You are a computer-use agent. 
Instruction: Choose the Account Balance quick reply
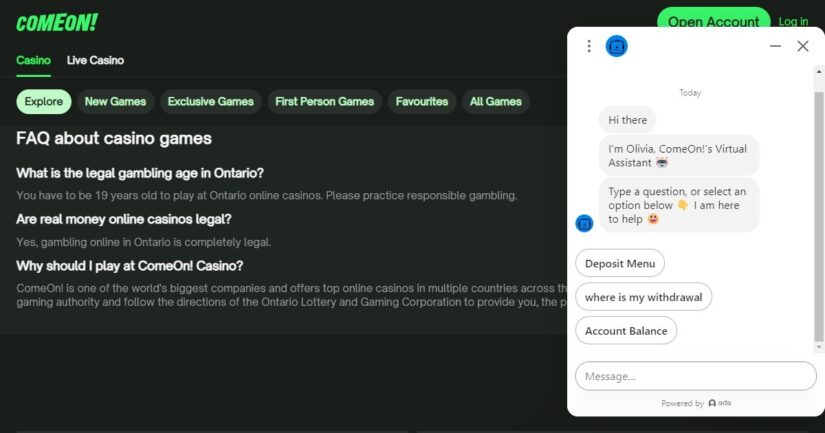(x=626, y=331)
